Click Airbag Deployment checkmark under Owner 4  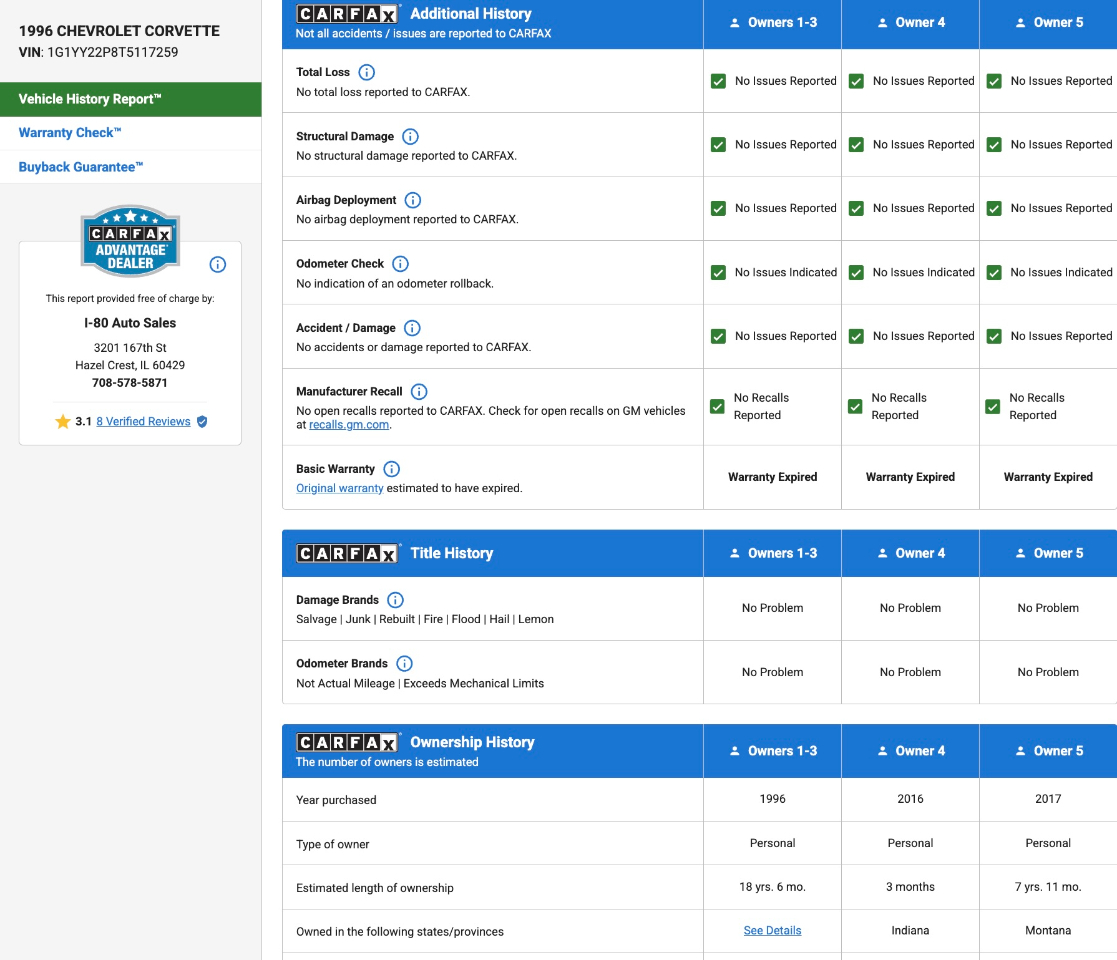(856, 208)
